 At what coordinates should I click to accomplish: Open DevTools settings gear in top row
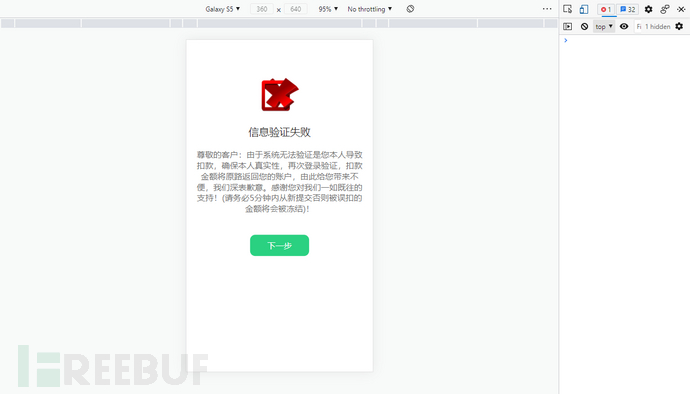pos(648,9)
